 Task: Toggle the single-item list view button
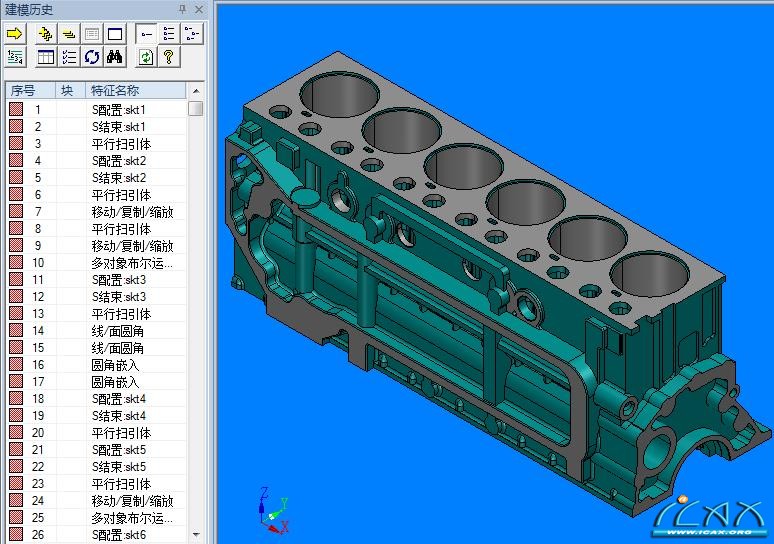tap(146, 33)
